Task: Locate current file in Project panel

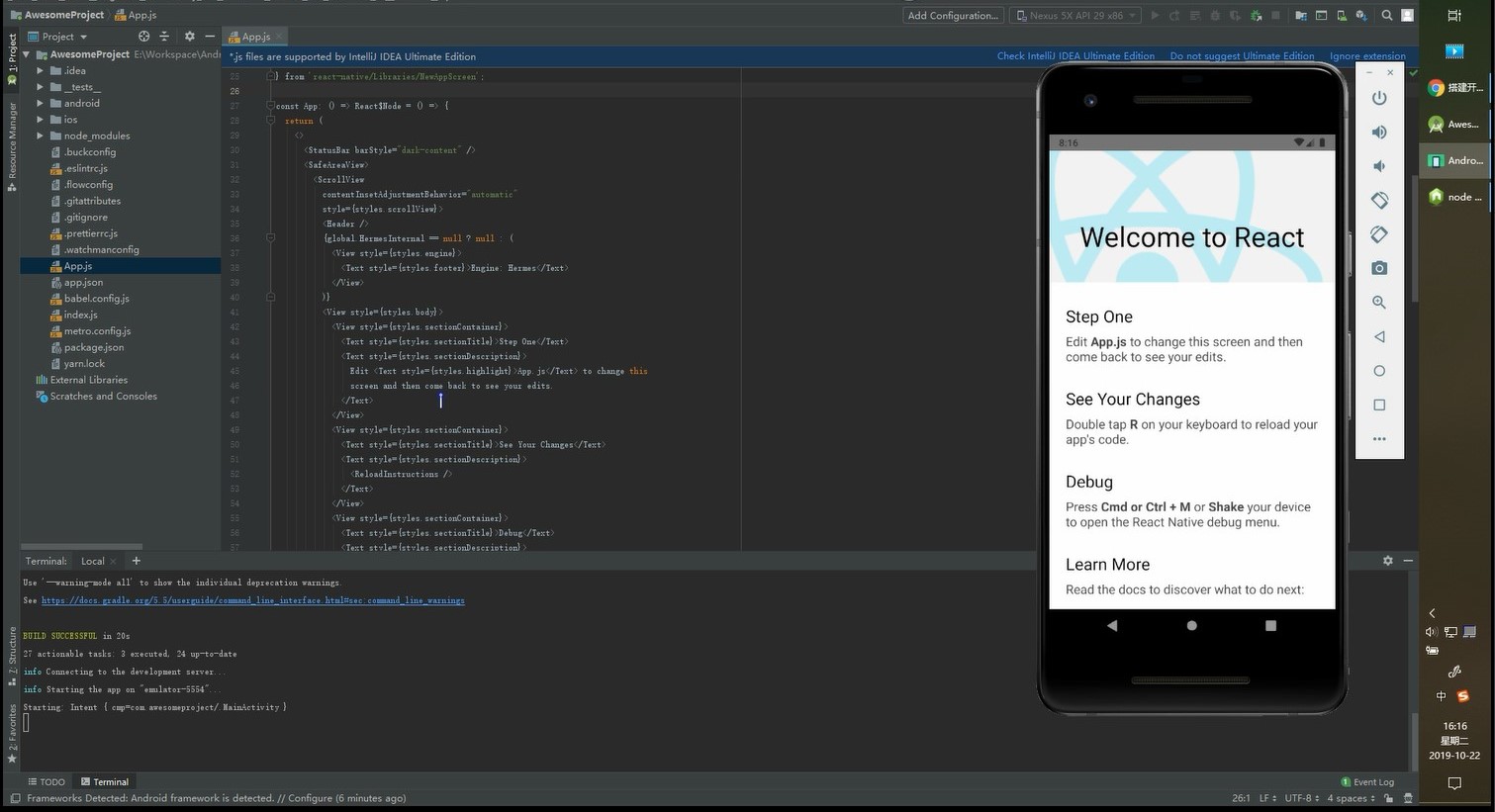Action: point(143,37)
